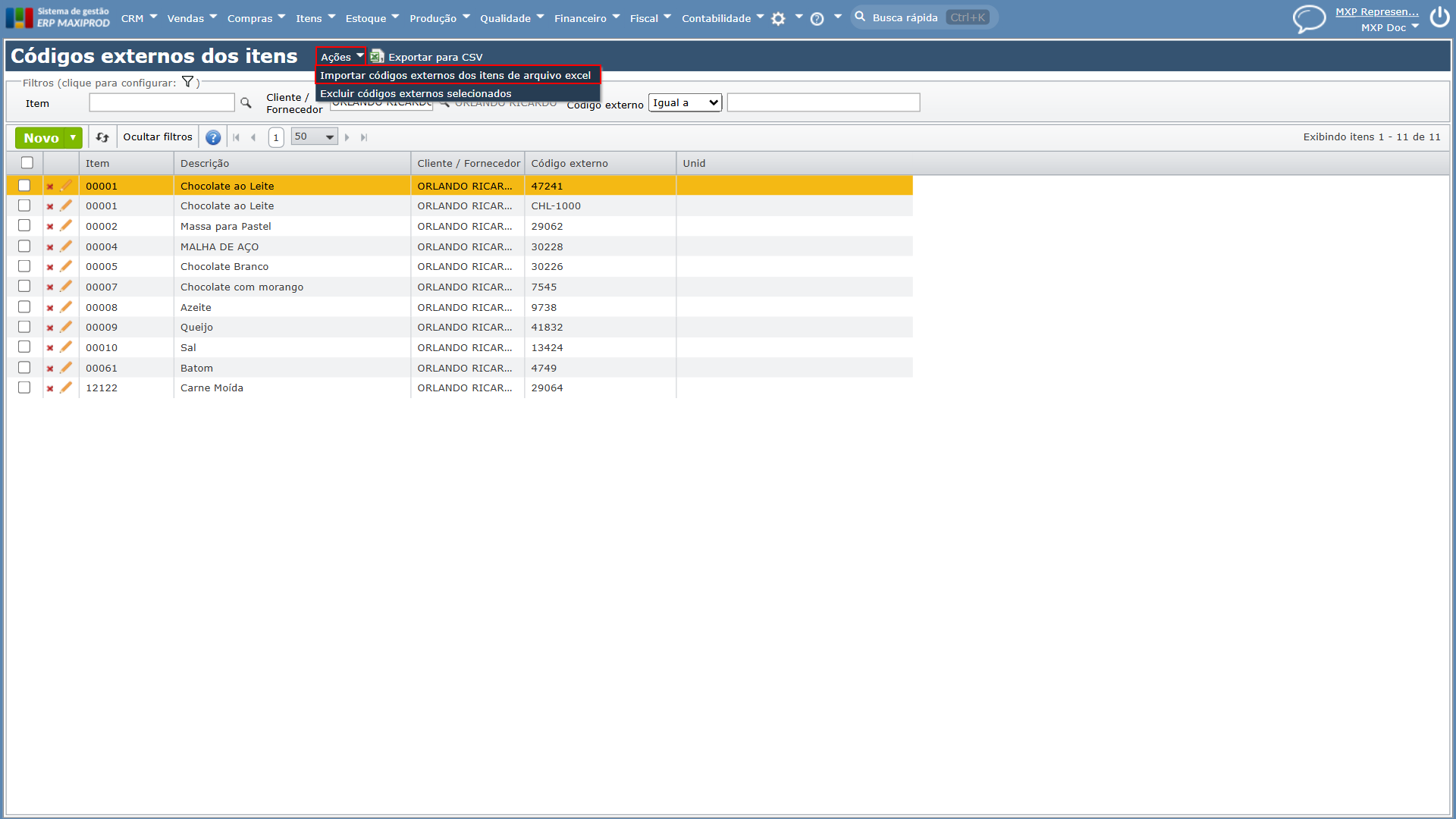Click the Item filter input field
The height and width of the screenshot is (819, 1456).
point(162,102)
